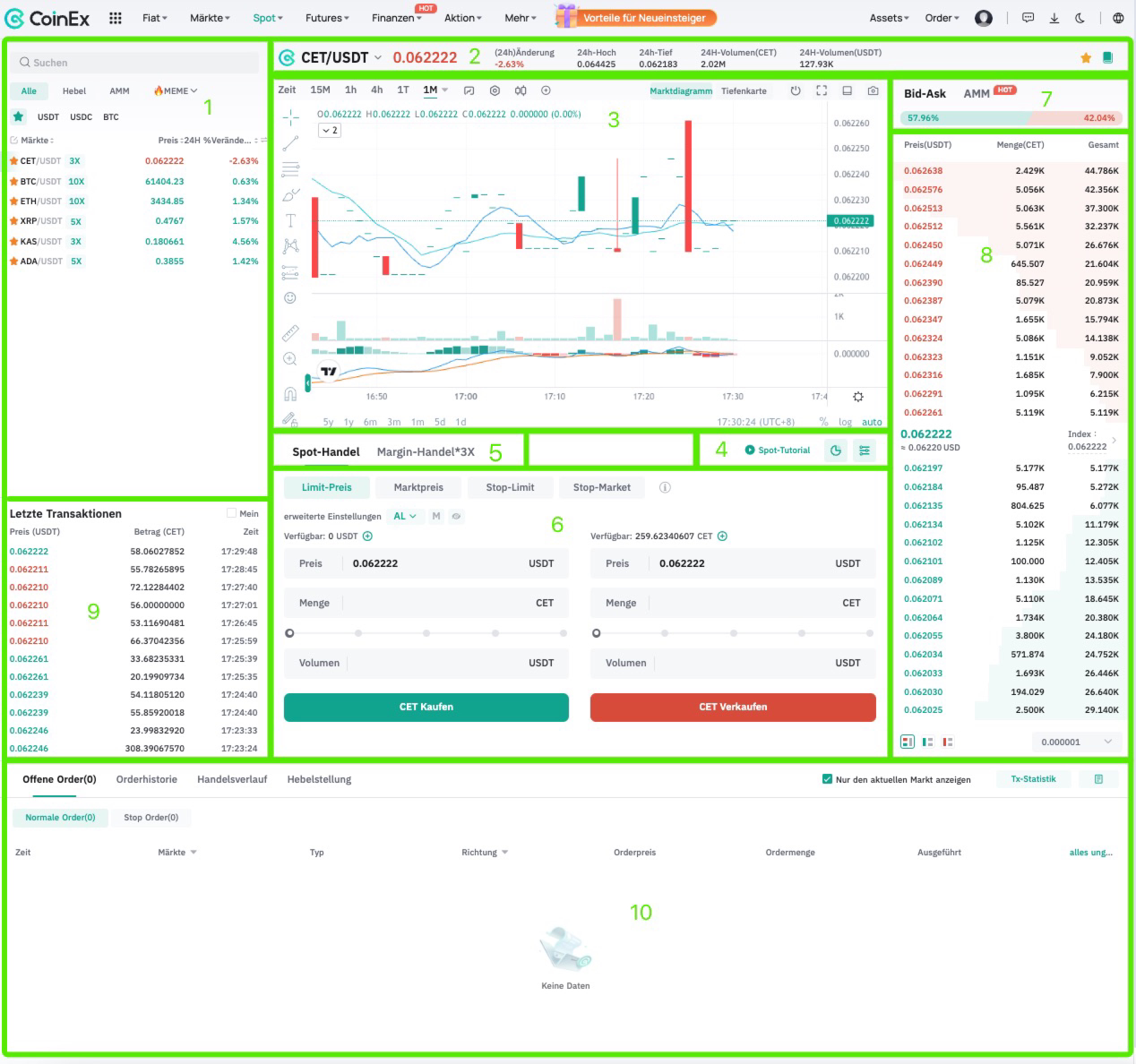Open chart settings hexagon icon in toolbar

(495, 90)
